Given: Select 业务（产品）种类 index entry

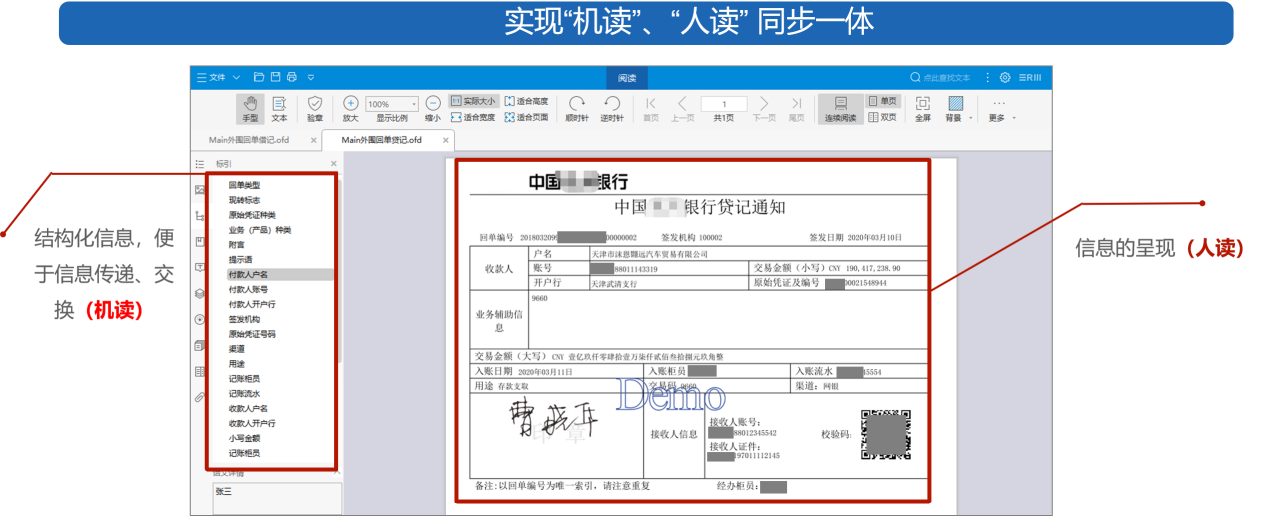Looking at the screenshot, I should [260, 230].
